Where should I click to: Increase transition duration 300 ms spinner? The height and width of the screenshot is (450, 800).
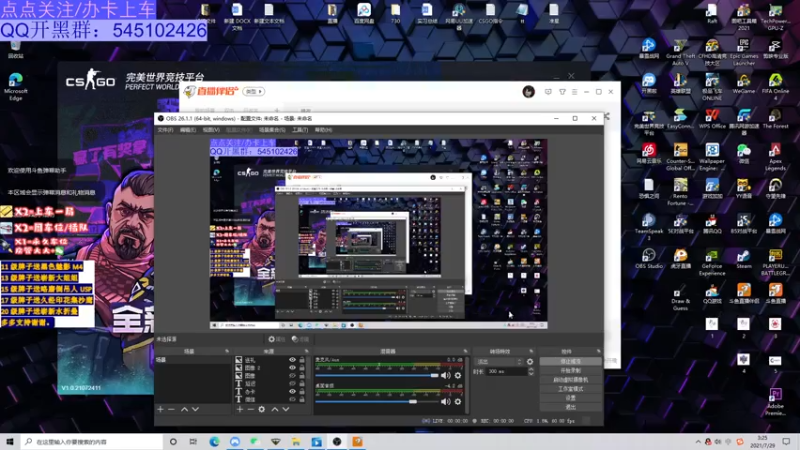[531, 369]
